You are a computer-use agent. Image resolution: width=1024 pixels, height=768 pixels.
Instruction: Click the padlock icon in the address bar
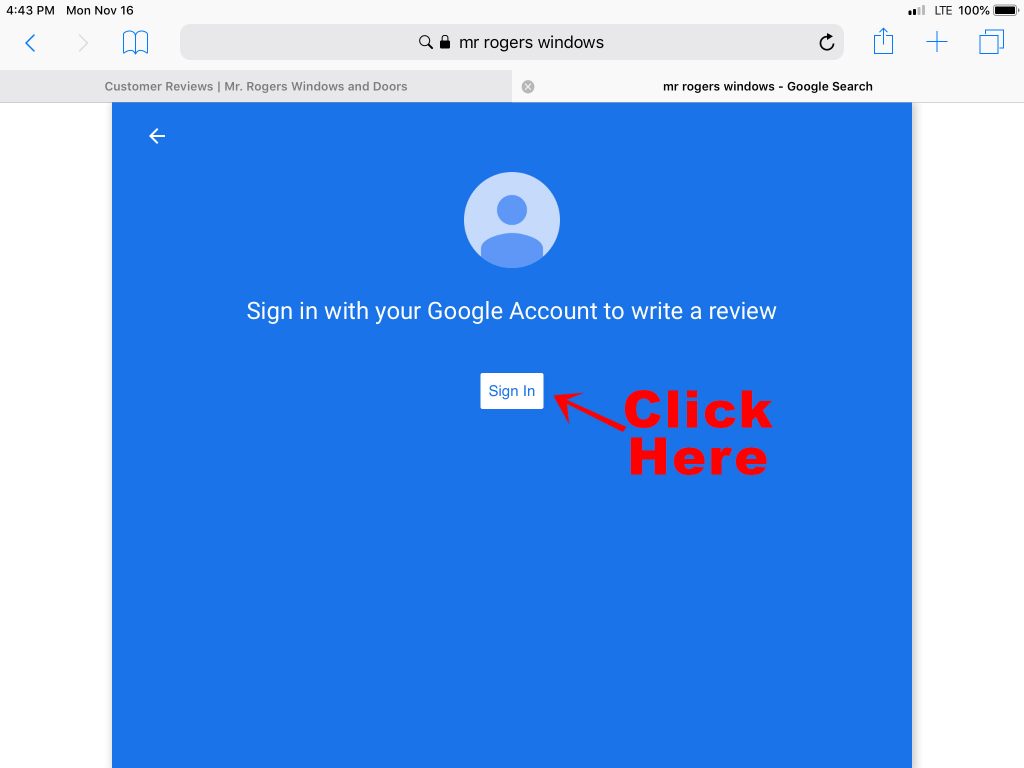pos(445,42)
